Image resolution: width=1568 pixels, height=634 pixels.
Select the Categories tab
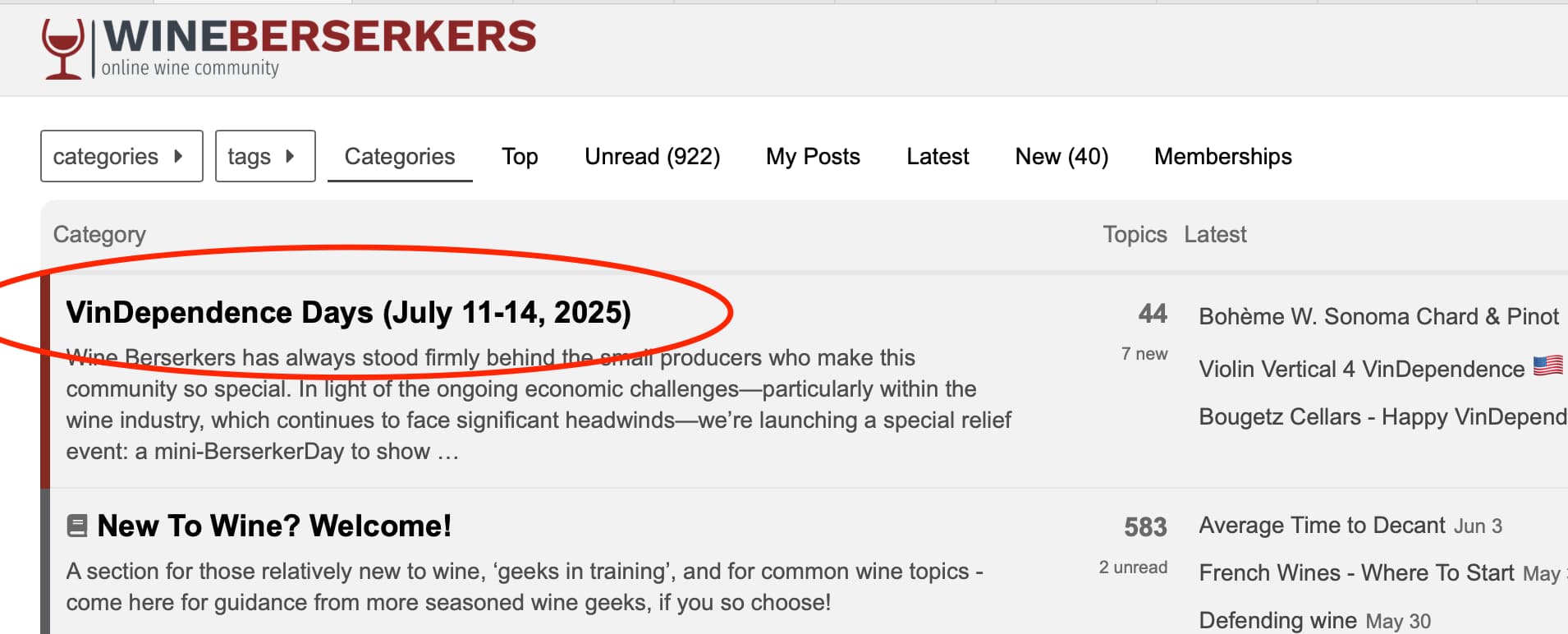point(400,156)
